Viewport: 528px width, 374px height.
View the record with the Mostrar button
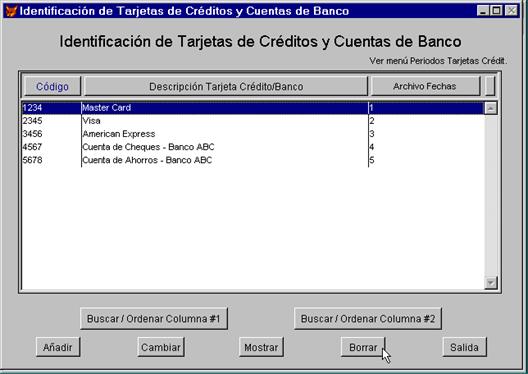pyautogui.click(x=261, y=347)
